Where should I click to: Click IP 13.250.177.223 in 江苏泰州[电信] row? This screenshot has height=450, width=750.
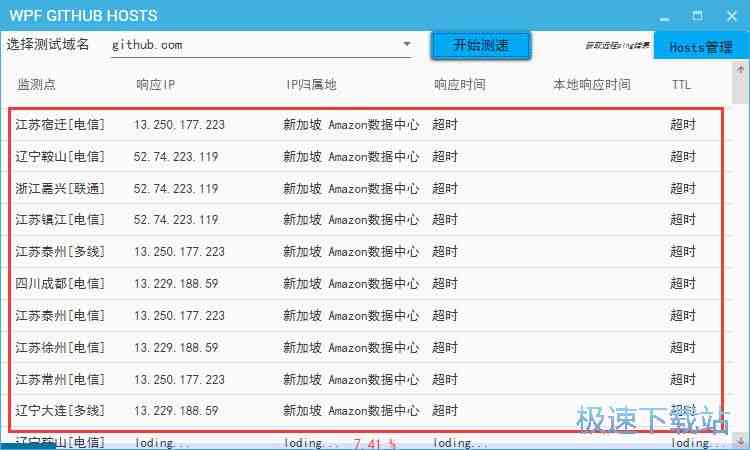click(179, 316)
